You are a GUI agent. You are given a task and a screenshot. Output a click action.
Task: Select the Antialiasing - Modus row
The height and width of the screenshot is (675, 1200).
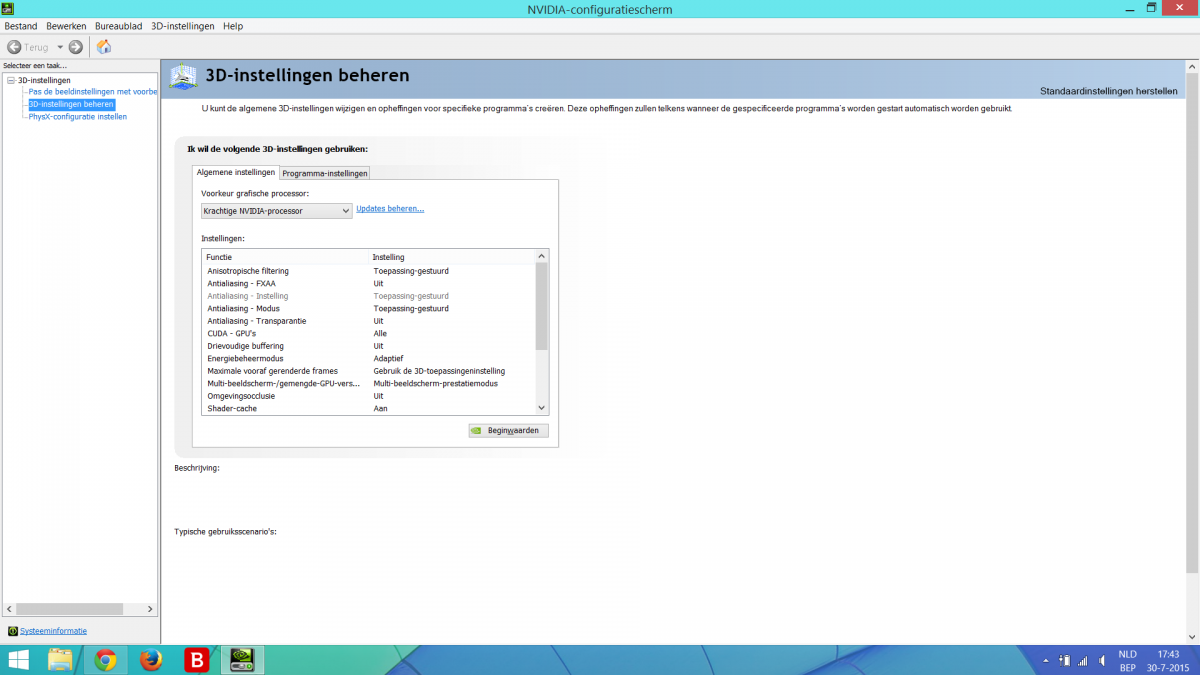pos(368,308)
